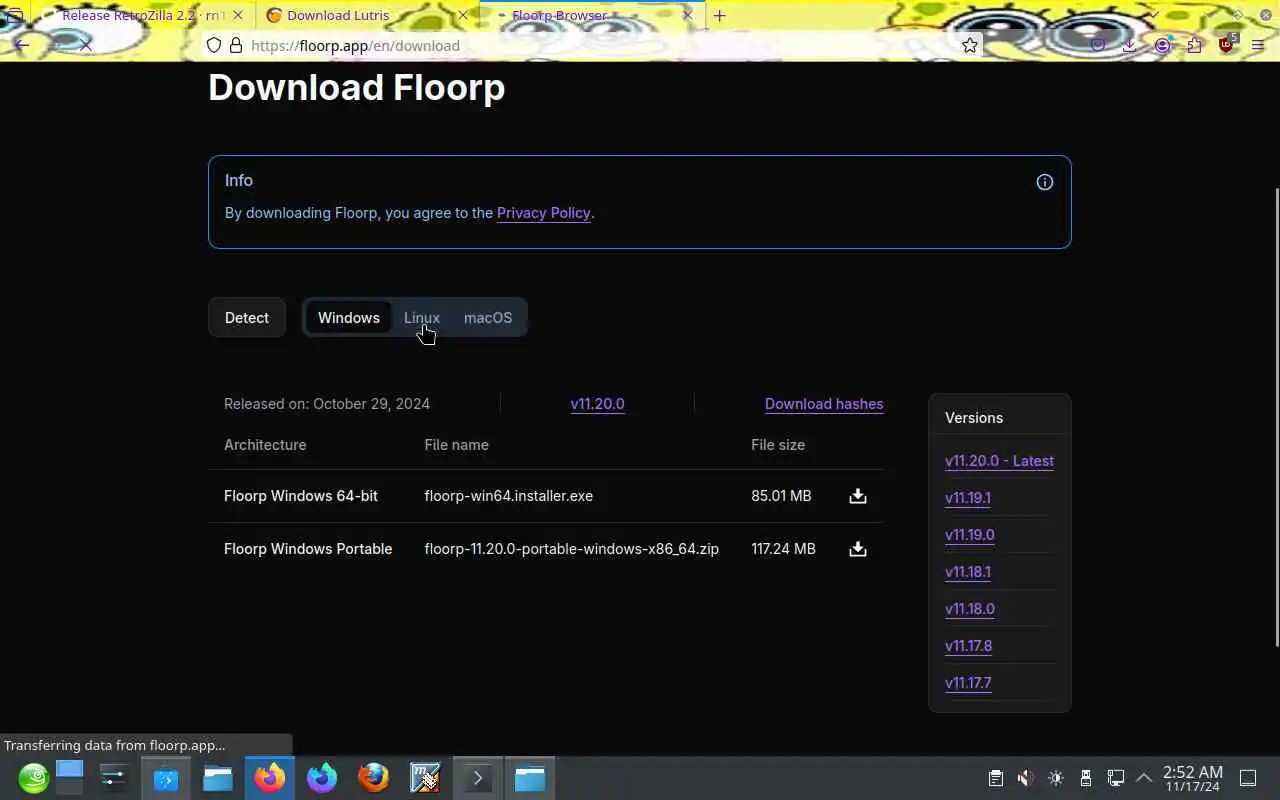This screenshot has width=1280, height=800.
Task: Open version v11.17.8 in Versions list
Action: 969,646
